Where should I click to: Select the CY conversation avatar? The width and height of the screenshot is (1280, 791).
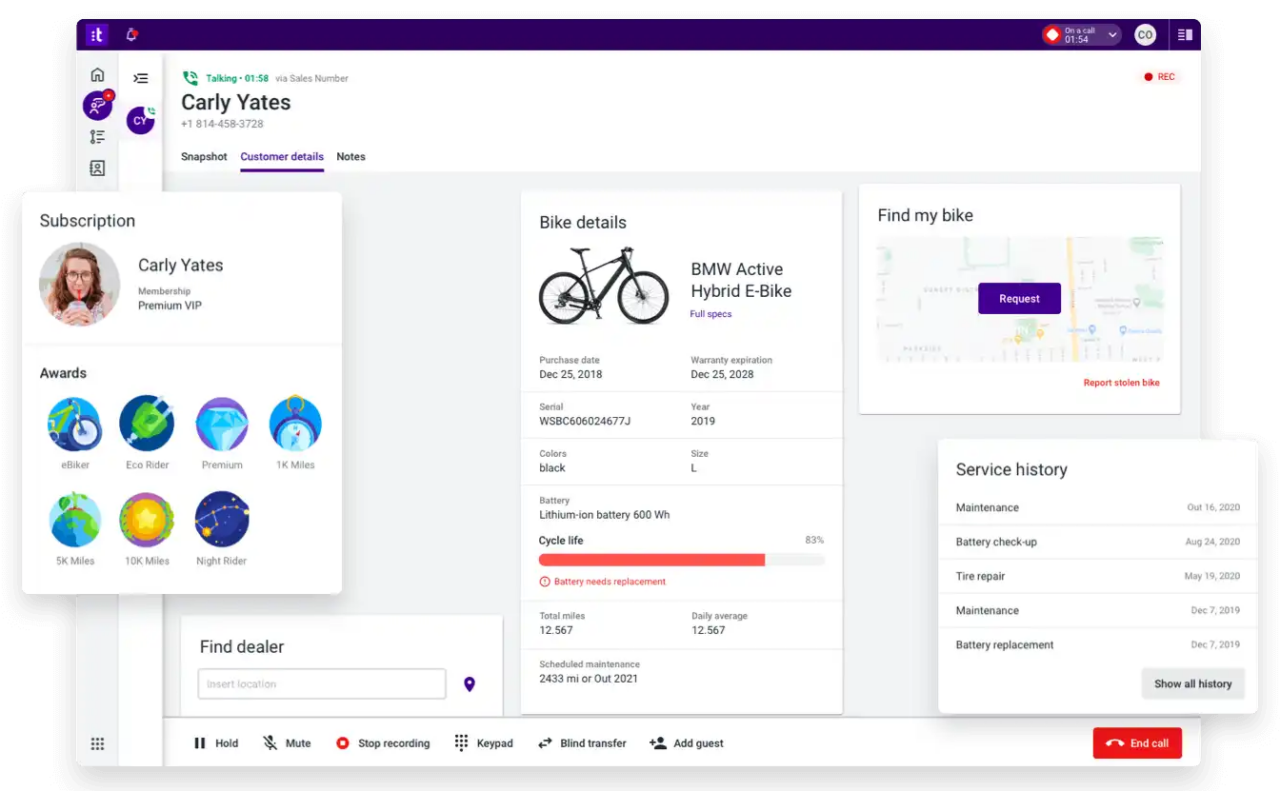pos(141,120)
